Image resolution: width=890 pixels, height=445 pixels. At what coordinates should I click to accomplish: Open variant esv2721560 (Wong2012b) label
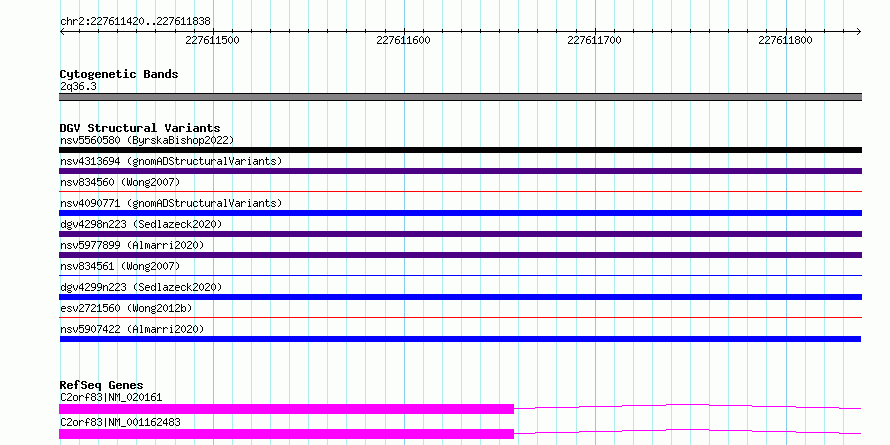pyautogui.click(x=126, y=308)
